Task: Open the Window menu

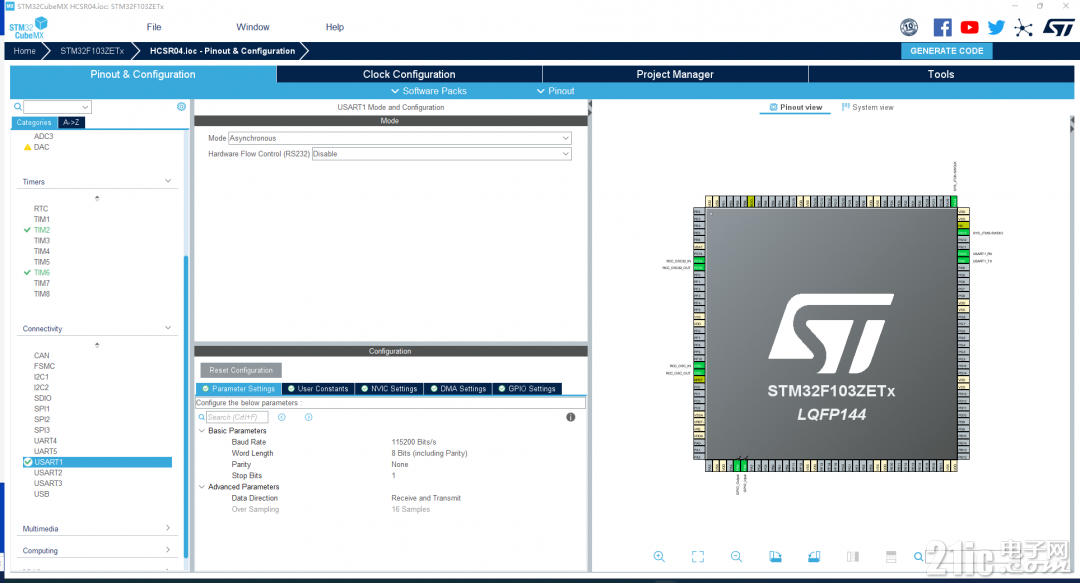Action: [x=253, y=27]
